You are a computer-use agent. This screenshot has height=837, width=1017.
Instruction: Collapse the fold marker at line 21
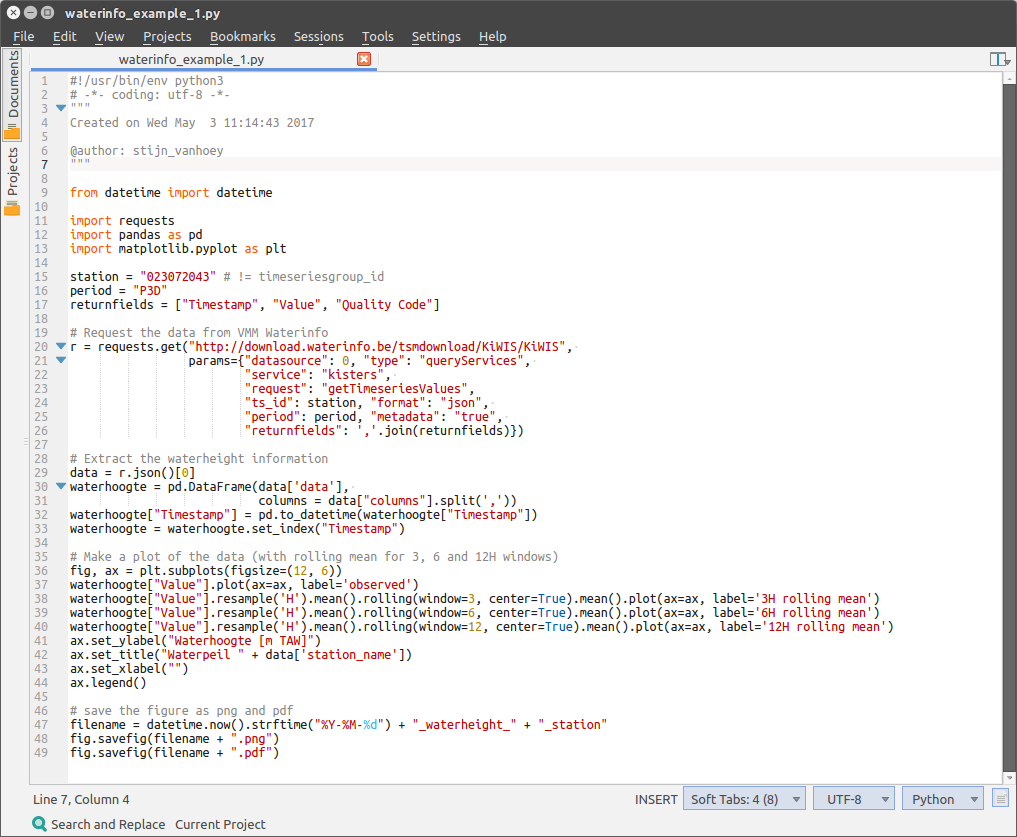coord(61,360)
